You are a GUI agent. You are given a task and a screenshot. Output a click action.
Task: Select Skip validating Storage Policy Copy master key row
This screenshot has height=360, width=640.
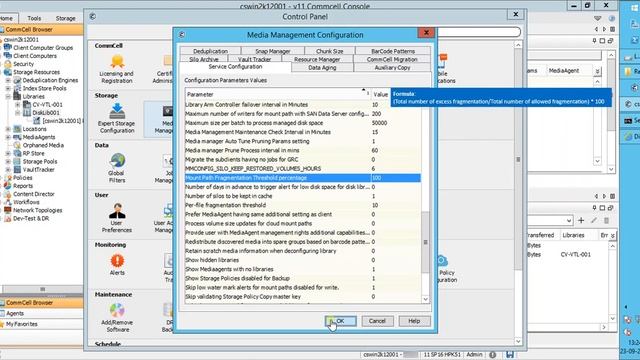(x=302, y=297)
